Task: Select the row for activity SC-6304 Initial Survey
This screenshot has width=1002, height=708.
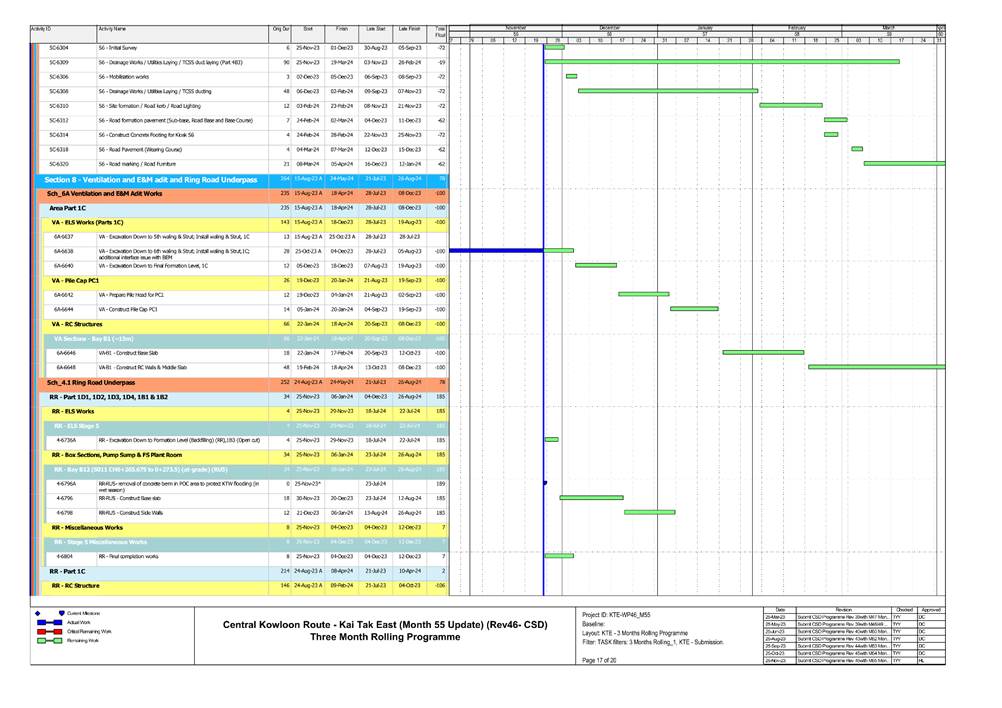Action: click(x=150, y=48)
